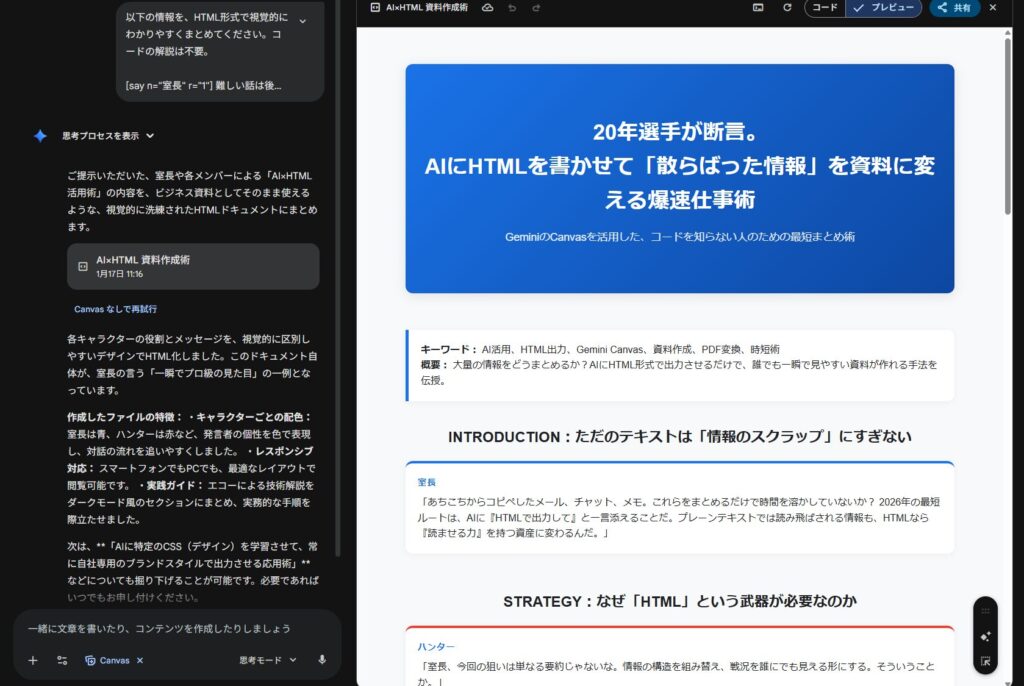Click Canvas なしで再試行 link
This screenshot has height=686, width=1024.
tap(115, 309)
